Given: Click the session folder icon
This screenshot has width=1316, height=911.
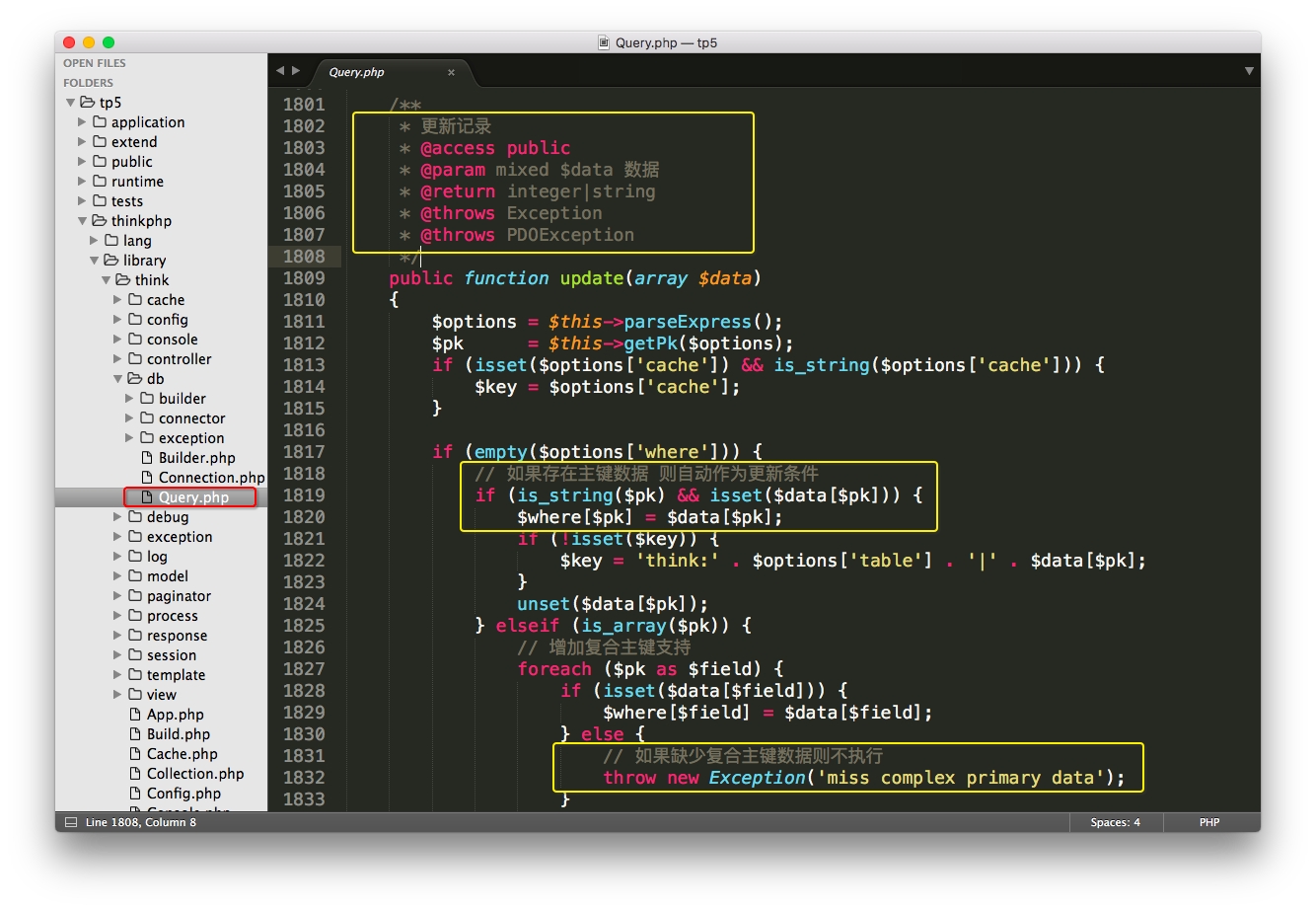Looking at the screenshot, I should 135,655.
